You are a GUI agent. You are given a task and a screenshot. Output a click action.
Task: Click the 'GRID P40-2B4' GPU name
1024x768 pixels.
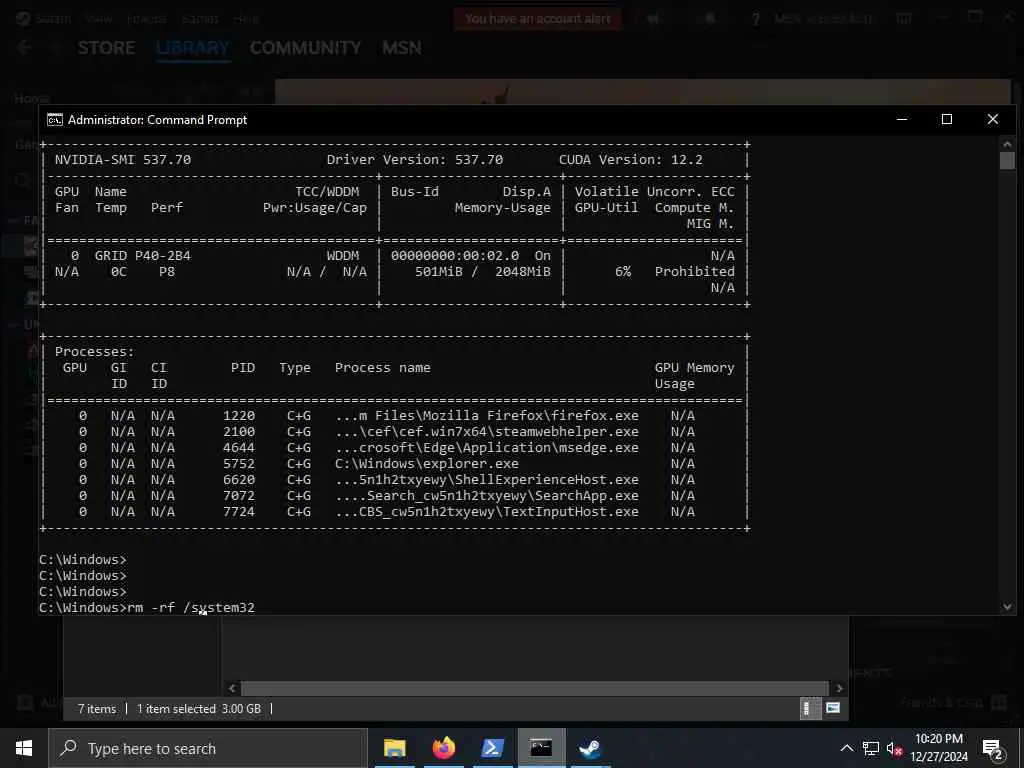click(x=142, y=255)
